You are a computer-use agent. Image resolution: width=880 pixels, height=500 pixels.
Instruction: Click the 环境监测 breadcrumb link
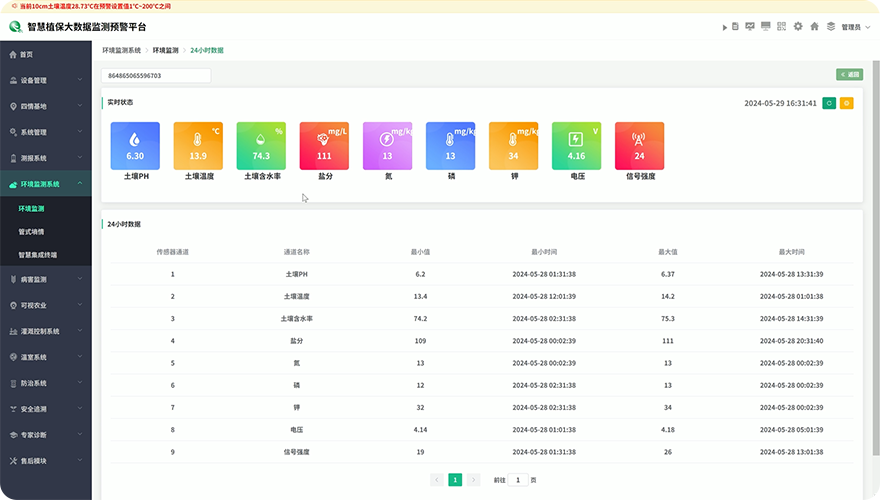[x=165, y=49]
